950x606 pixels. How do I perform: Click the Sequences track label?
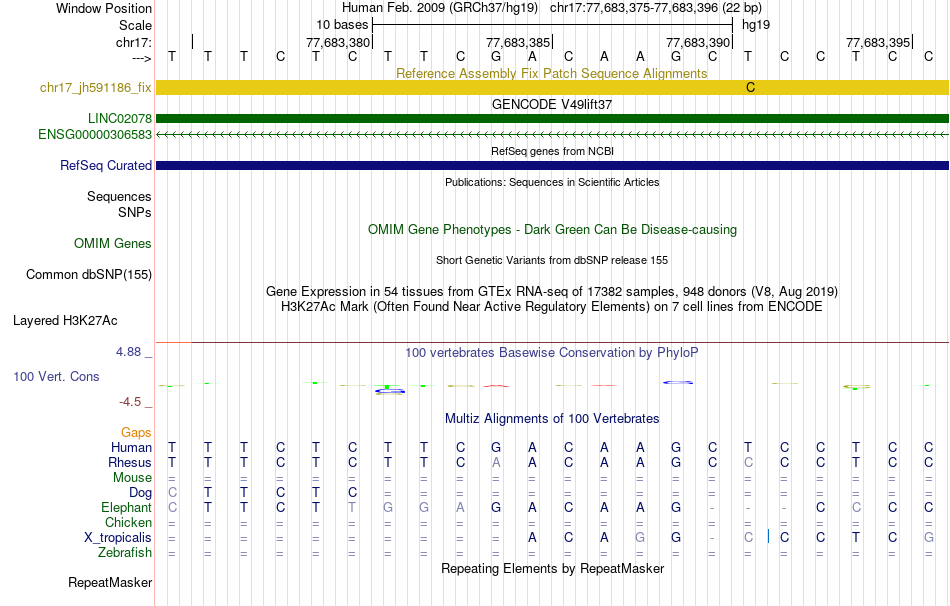coord(119,196)
